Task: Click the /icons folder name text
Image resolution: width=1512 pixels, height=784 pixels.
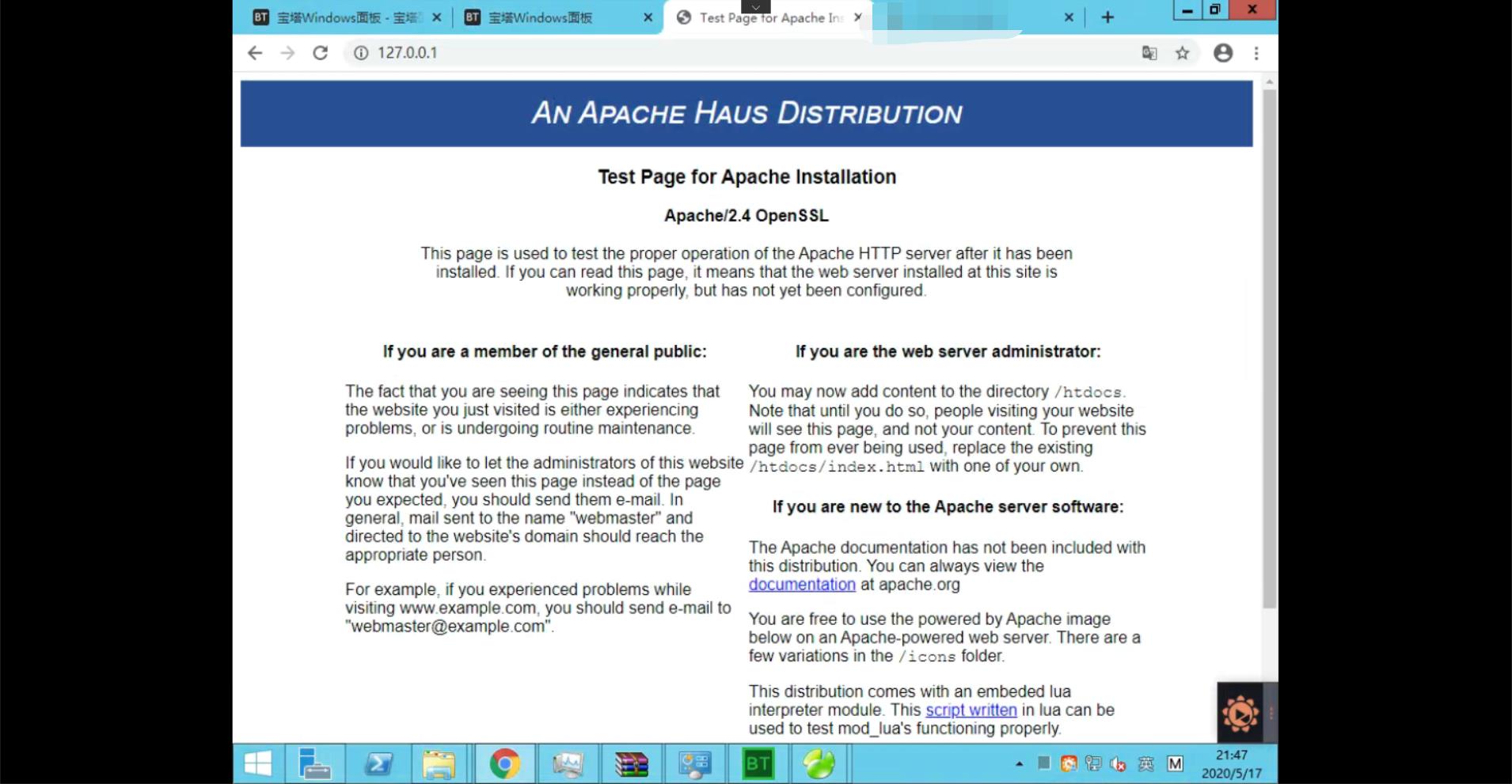Action: (927, 657)
